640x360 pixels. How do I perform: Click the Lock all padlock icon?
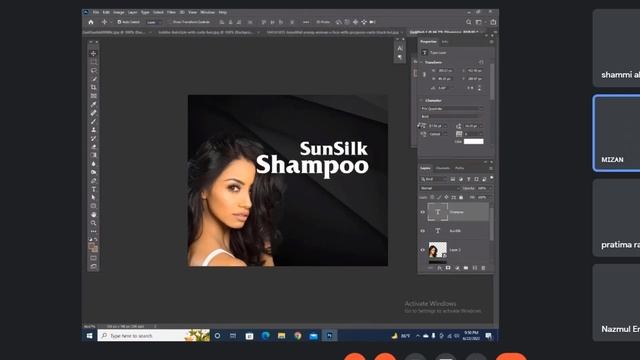[x=461, y=198]
